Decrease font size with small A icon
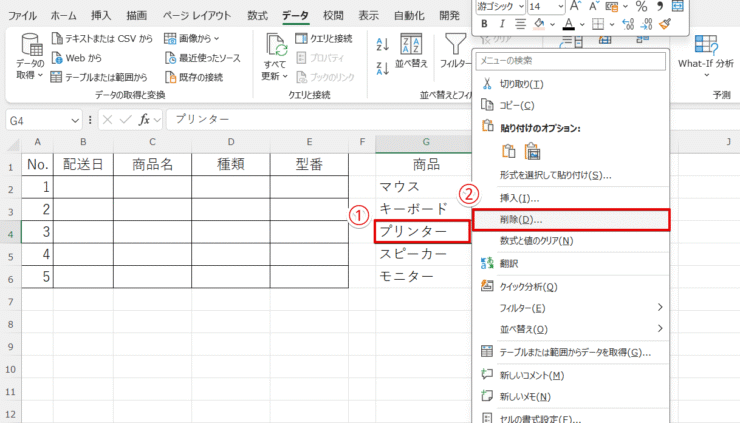Image resolution: width=740 pixels, height=423 pixels. point(594,6)
